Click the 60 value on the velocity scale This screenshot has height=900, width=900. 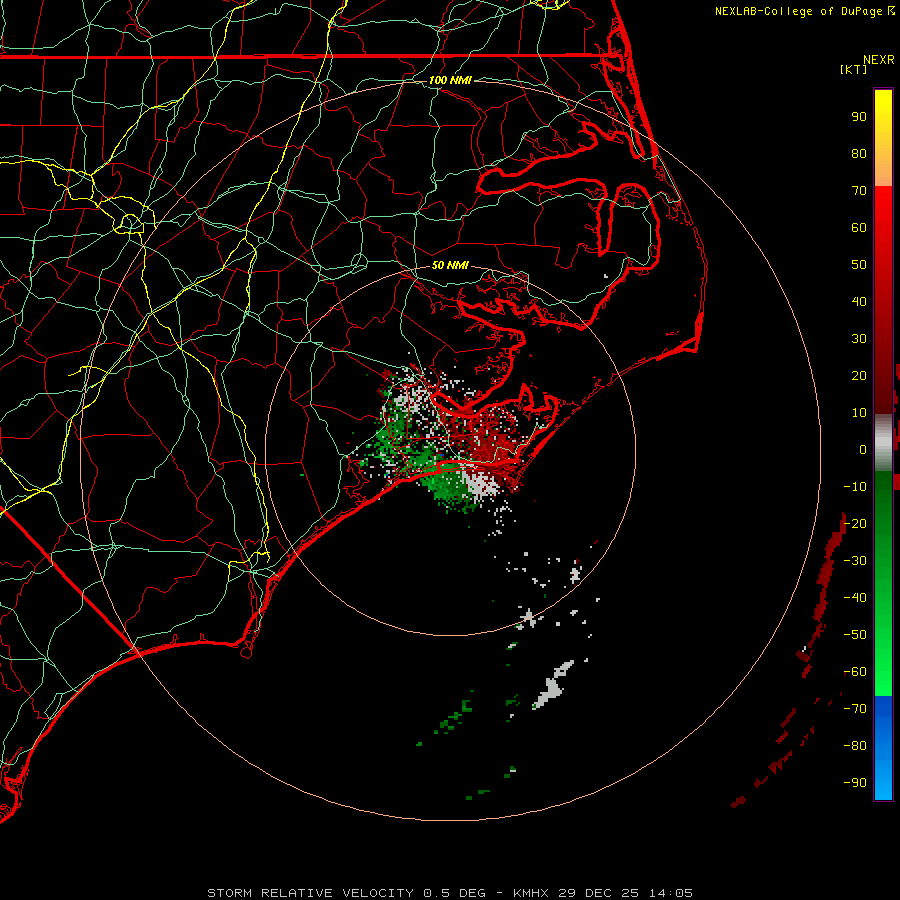click(x=859, y=228)
